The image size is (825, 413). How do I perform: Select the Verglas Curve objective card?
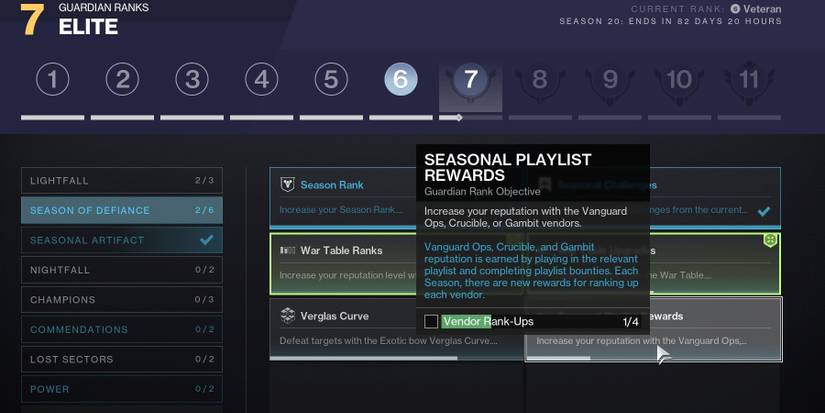(397, 329)
